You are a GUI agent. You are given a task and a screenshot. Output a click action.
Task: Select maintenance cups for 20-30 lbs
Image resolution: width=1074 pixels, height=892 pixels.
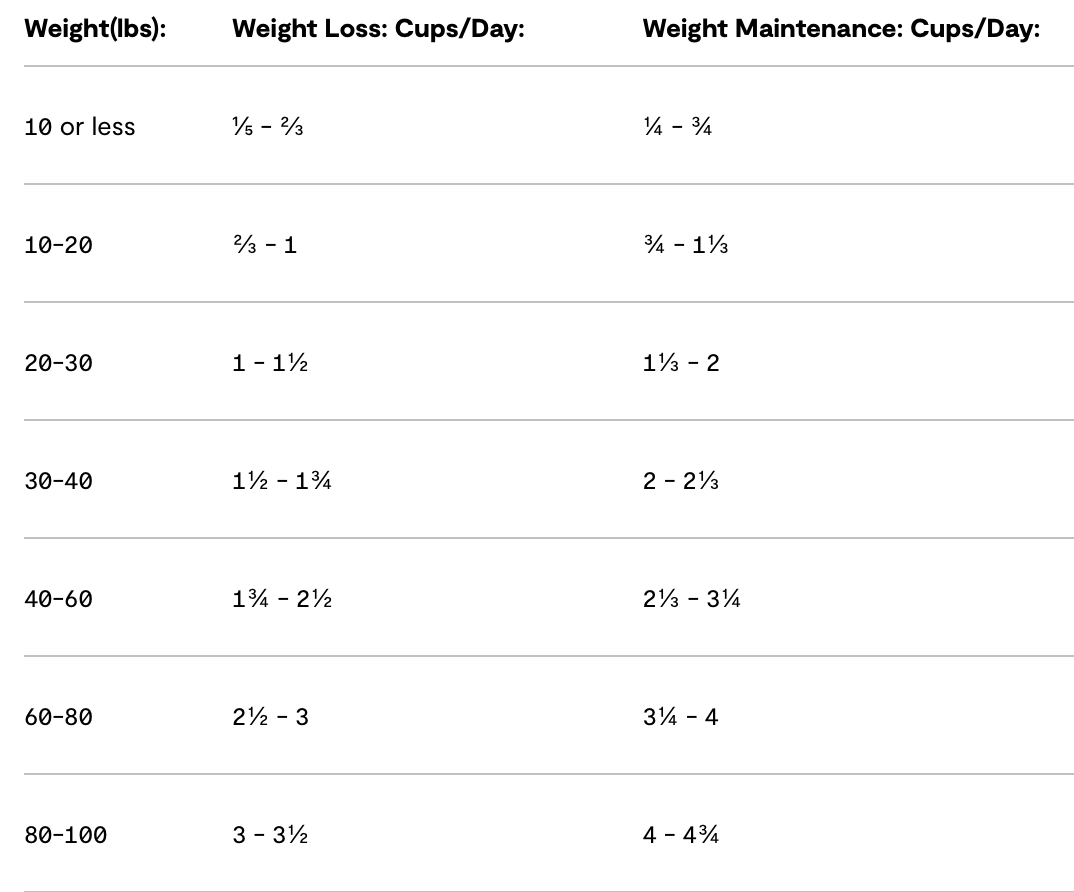point(681,363)
